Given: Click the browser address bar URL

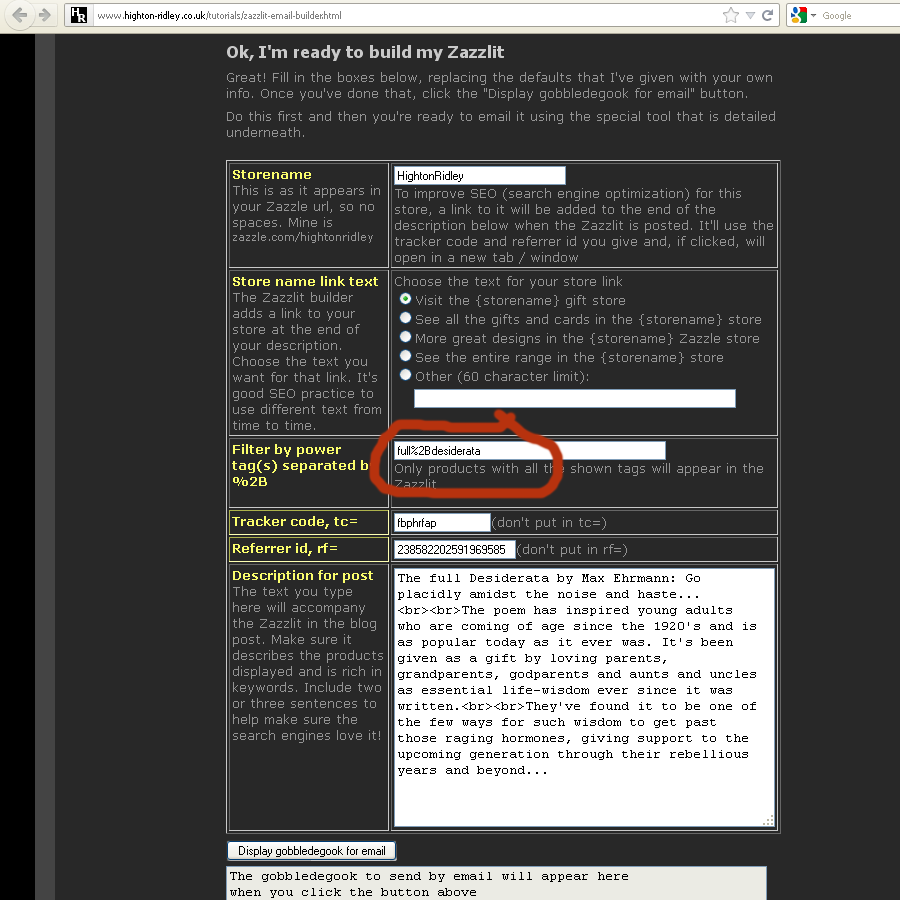Looking at the screenshot, I should pyautogui.click(x=219, y=15).
